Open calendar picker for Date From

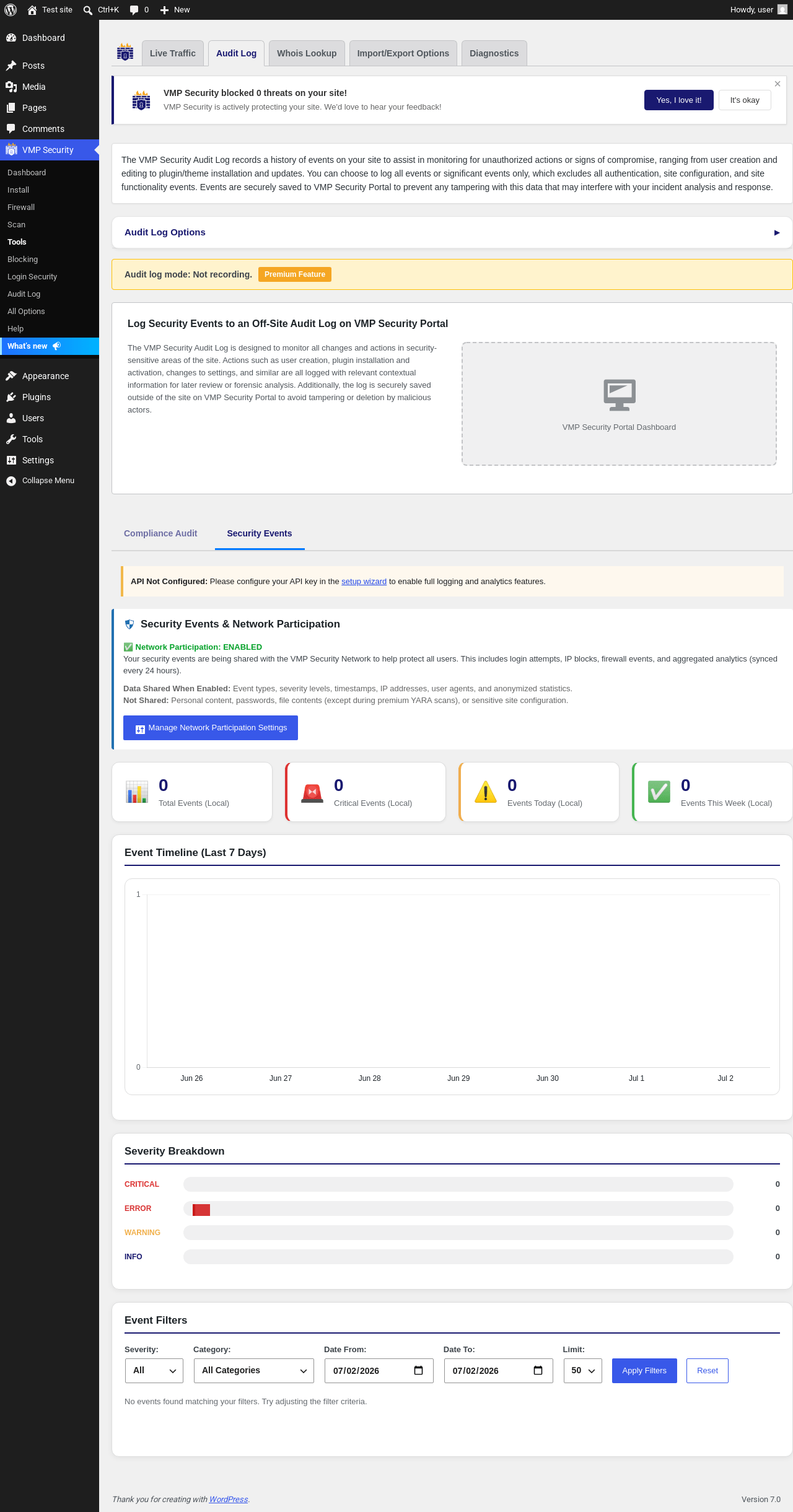419,1370
